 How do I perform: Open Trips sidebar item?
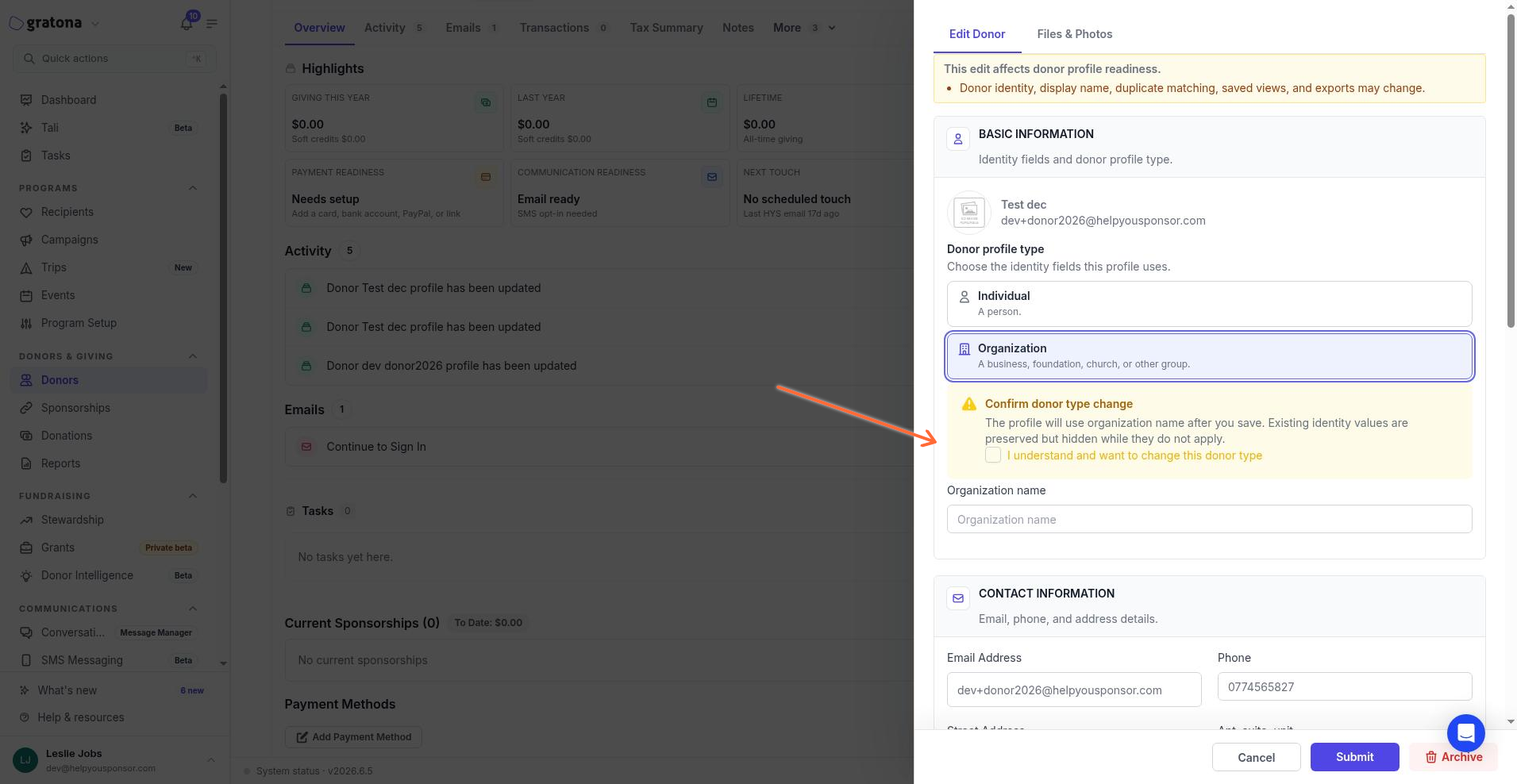[109, 267]
